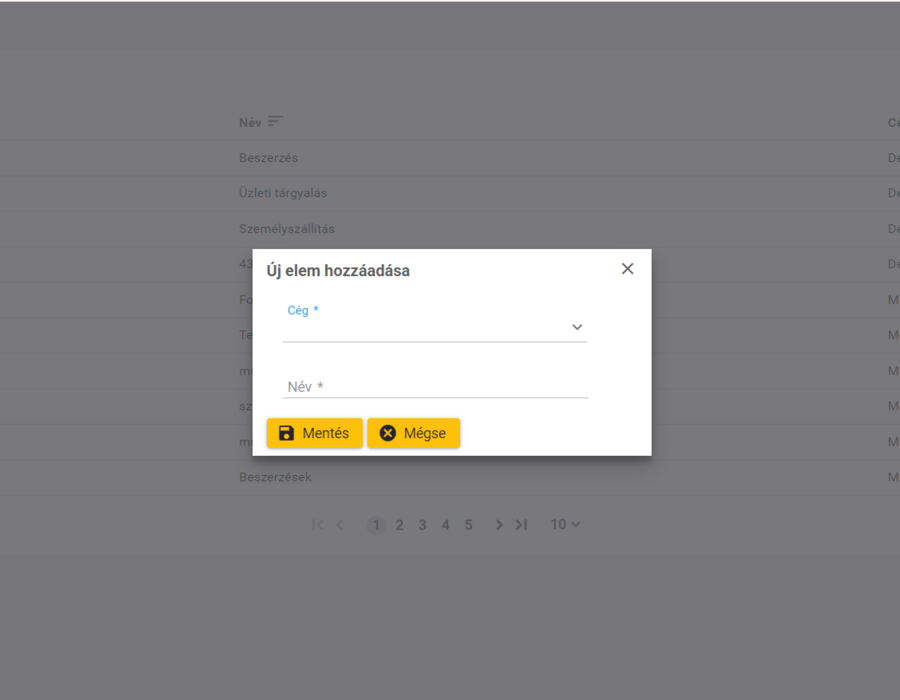This screenshot has height=700, width=900.
Task: Open rows-per-page dropdown showing 10
Action: [565, 524]
